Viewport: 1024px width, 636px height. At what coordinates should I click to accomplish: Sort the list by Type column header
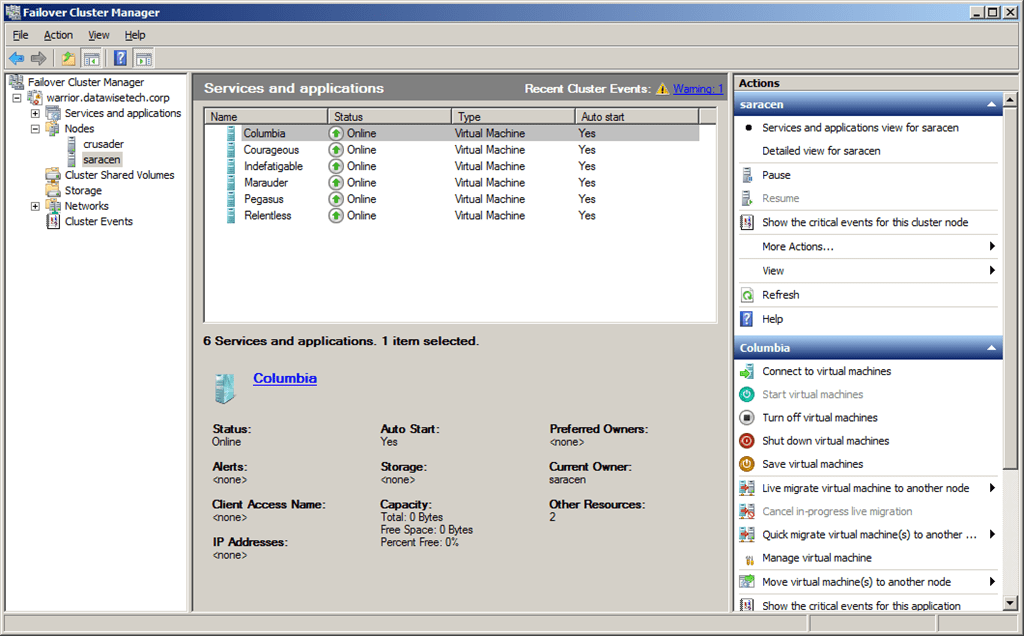click(513, 117)
